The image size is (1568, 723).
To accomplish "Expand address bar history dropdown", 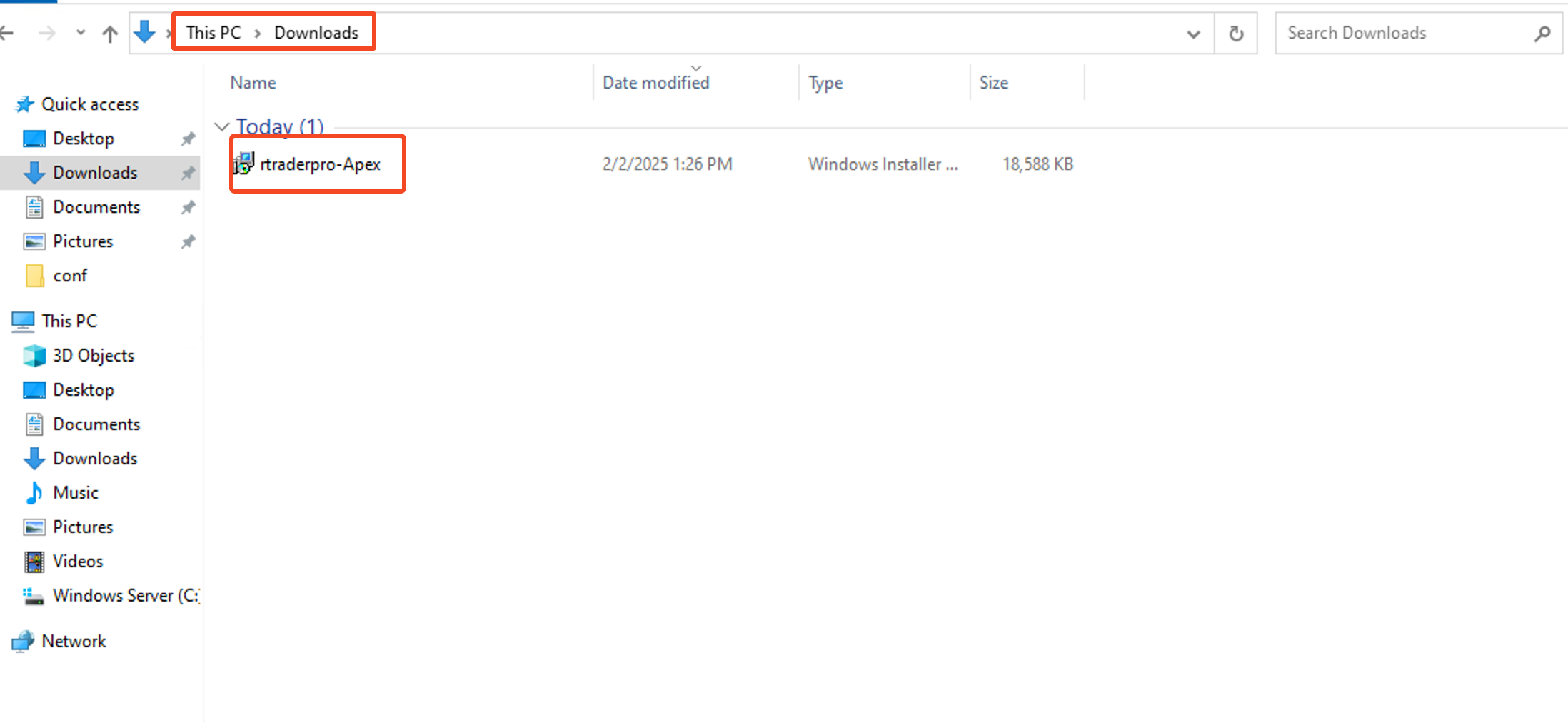I will [x=1193, y=34].
